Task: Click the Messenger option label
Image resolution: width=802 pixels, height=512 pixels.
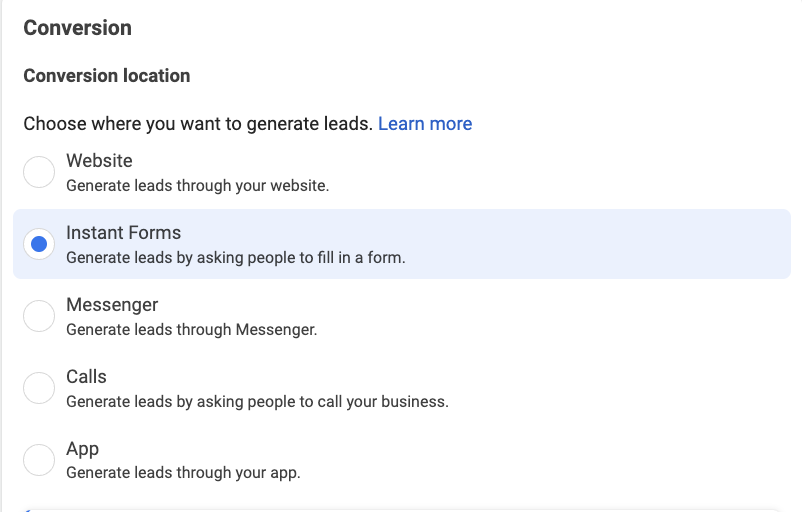Action: point(112,305)
